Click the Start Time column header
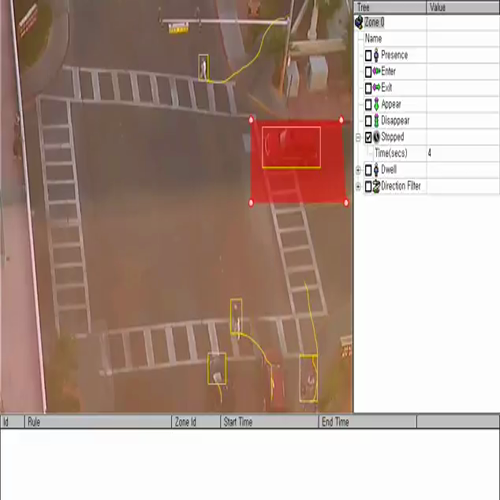Image resolution: width=500 pixels, height=500 pixels. (x=269, y=422)
